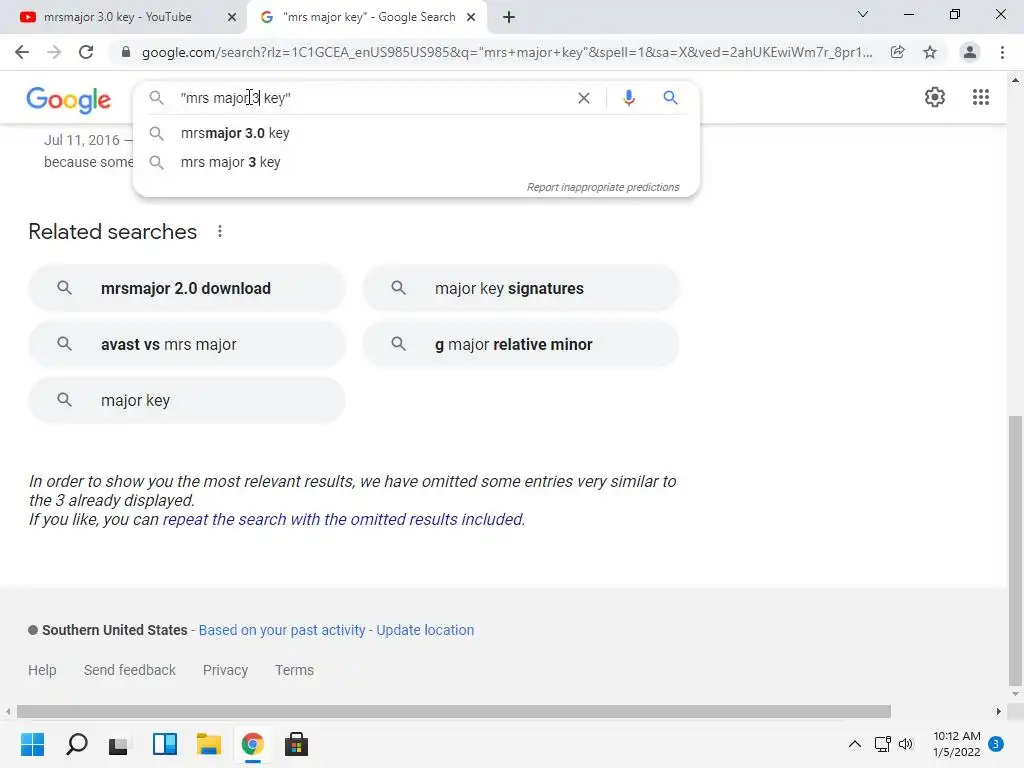Start voice search with microphone

[629, 98]
